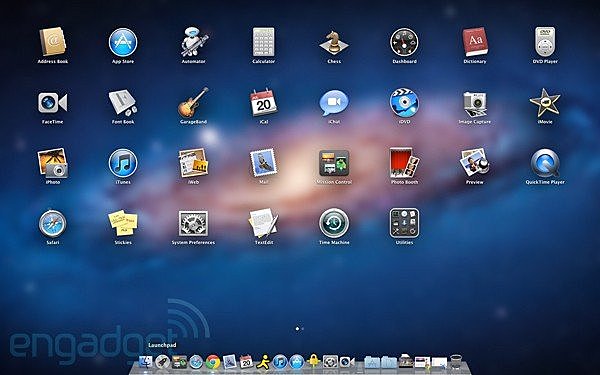Launch the Dictionary app
Image resolution: width=600 pixels, height=375 pixels.
click(x=475, y=42)
